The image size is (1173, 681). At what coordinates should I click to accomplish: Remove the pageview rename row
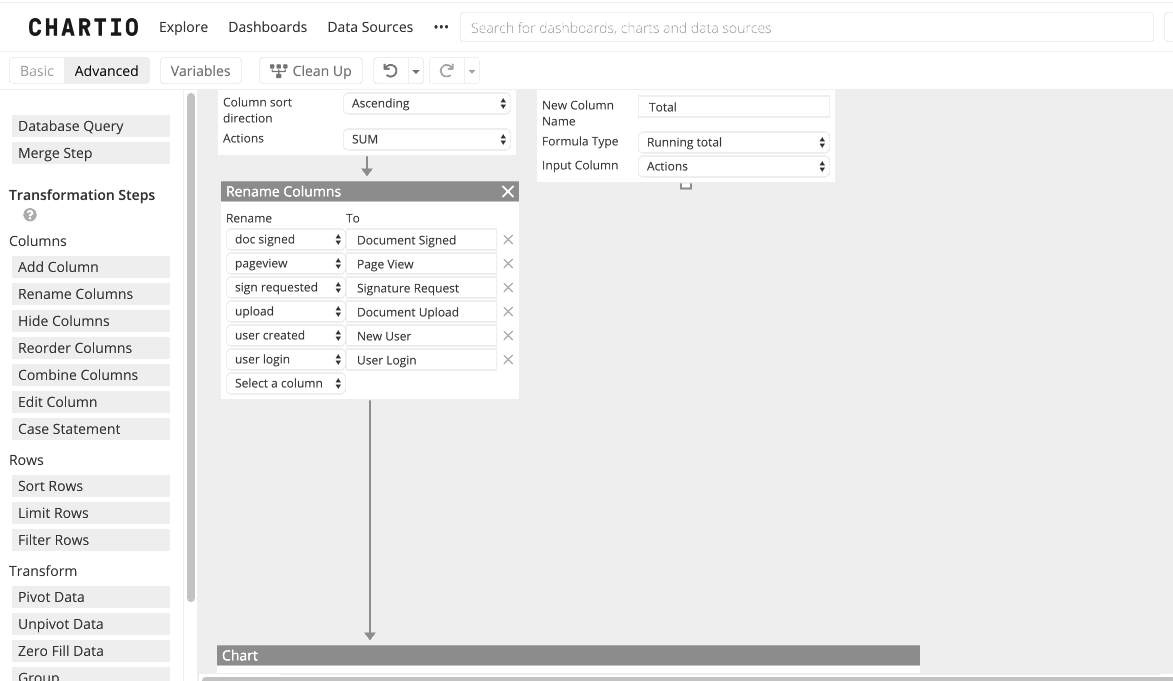click(x=508, y=263)
